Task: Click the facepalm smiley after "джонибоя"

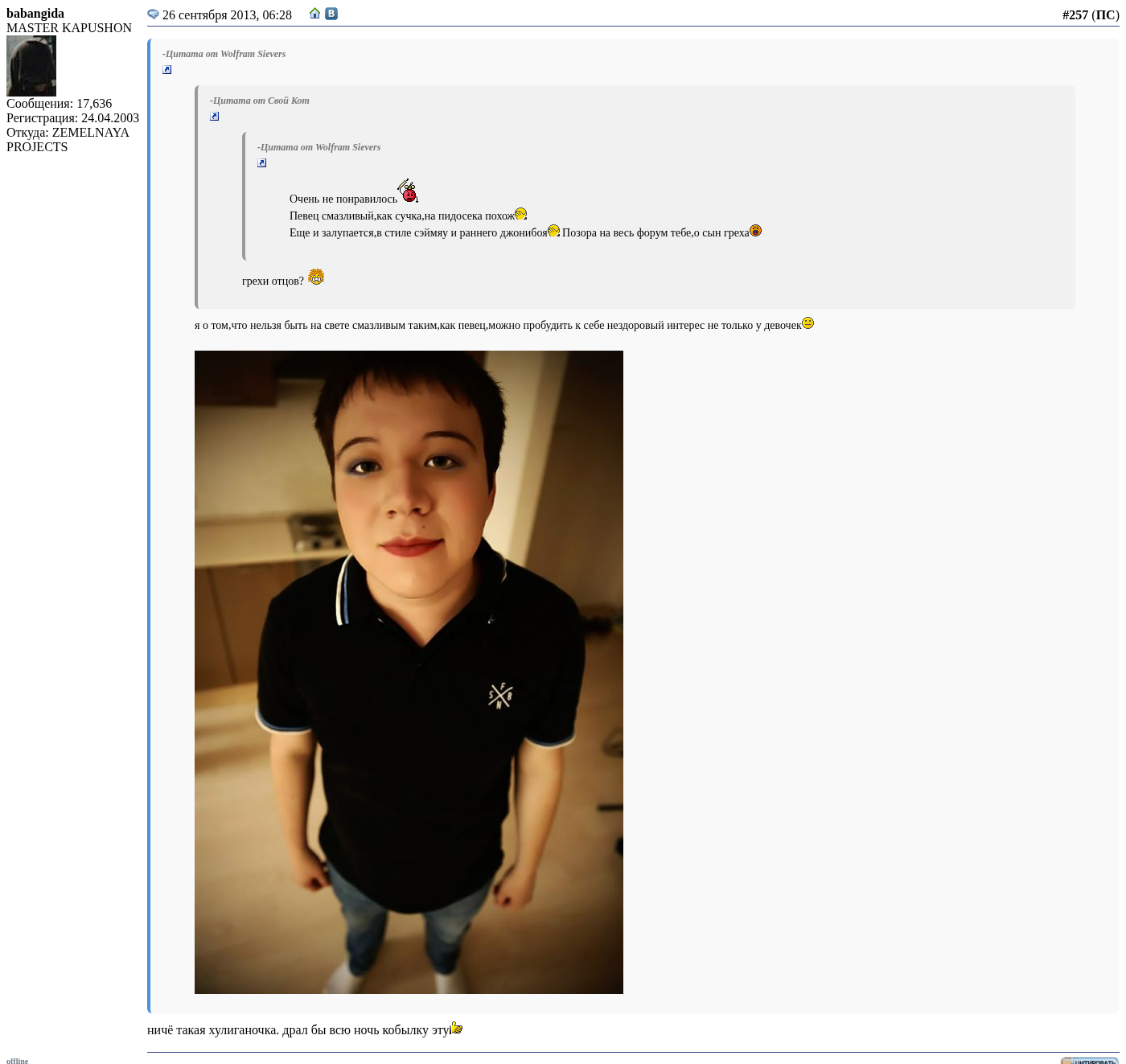Action: coord(553,231)
